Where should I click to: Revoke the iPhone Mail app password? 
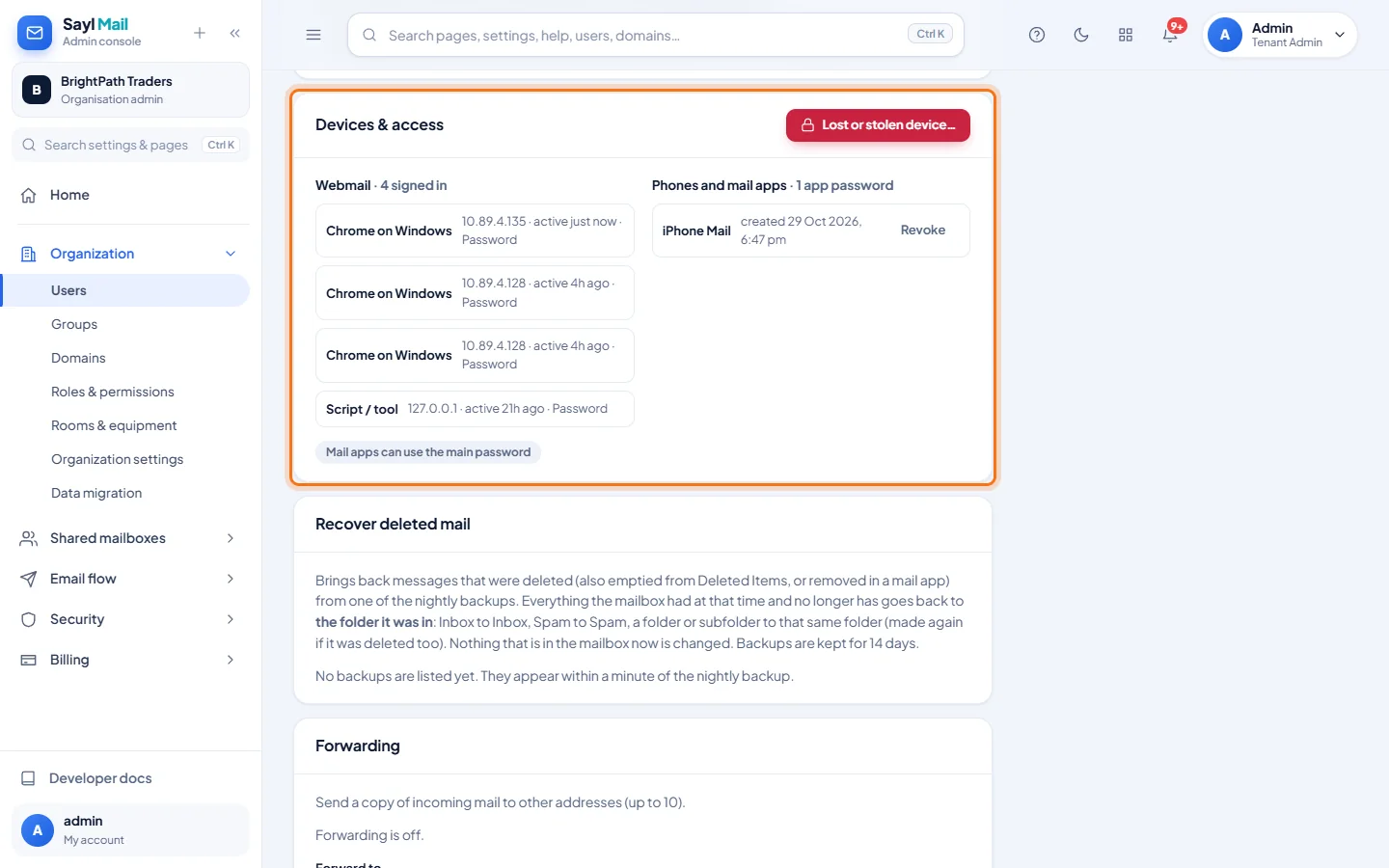[x=923, y=231]
